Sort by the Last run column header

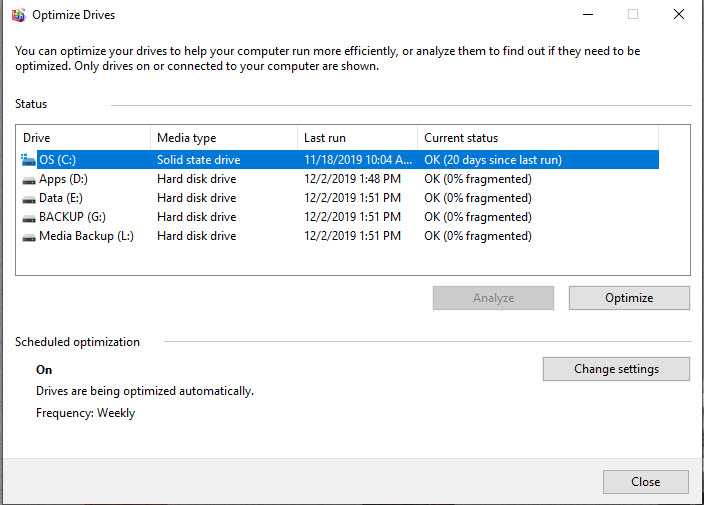[x=357, y=138]
